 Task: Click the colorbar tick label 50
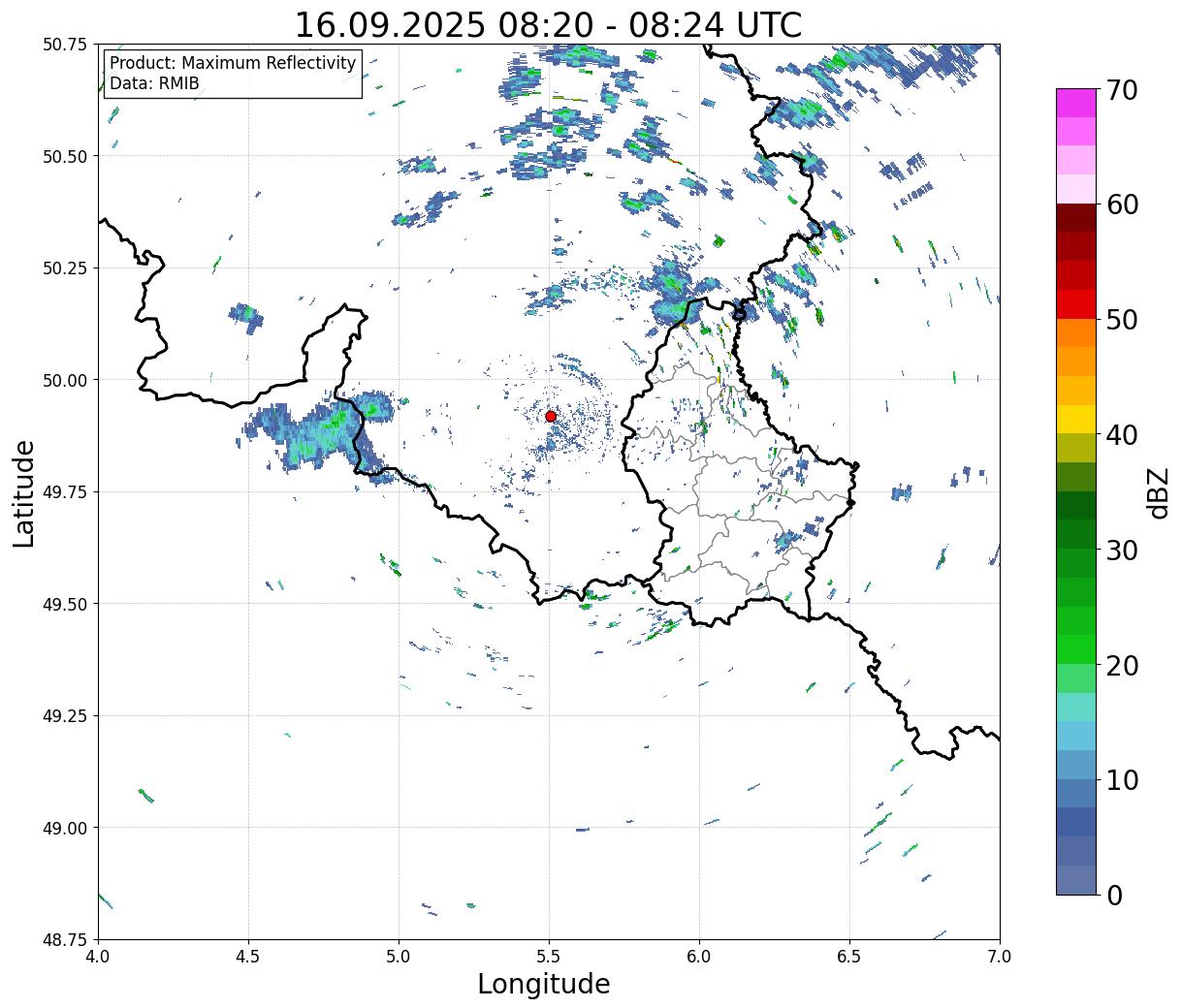click(x=1122, y=320)
